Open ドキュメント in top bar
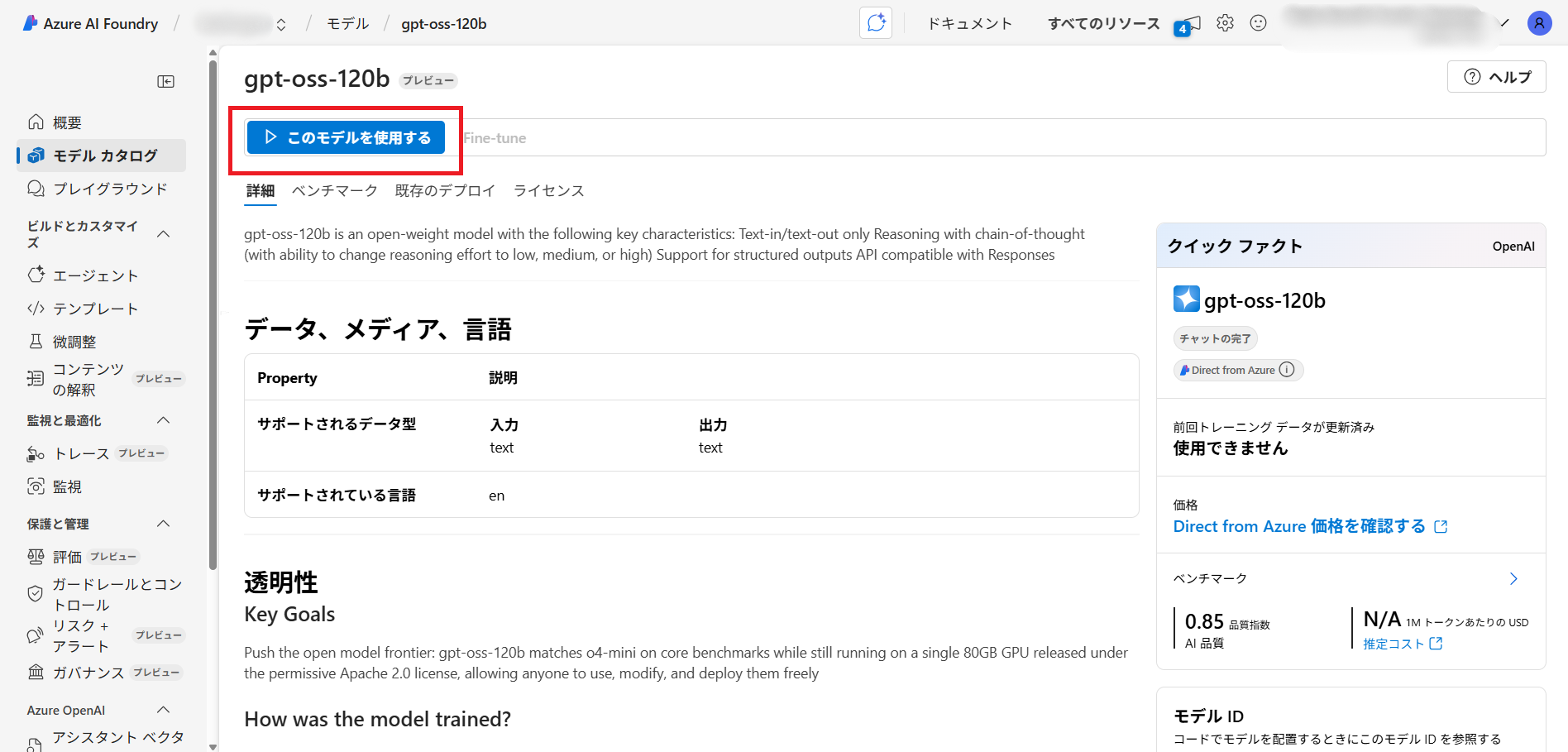Image resolution: width=1568 pixels, height=752 pixels. click(969, 23)
